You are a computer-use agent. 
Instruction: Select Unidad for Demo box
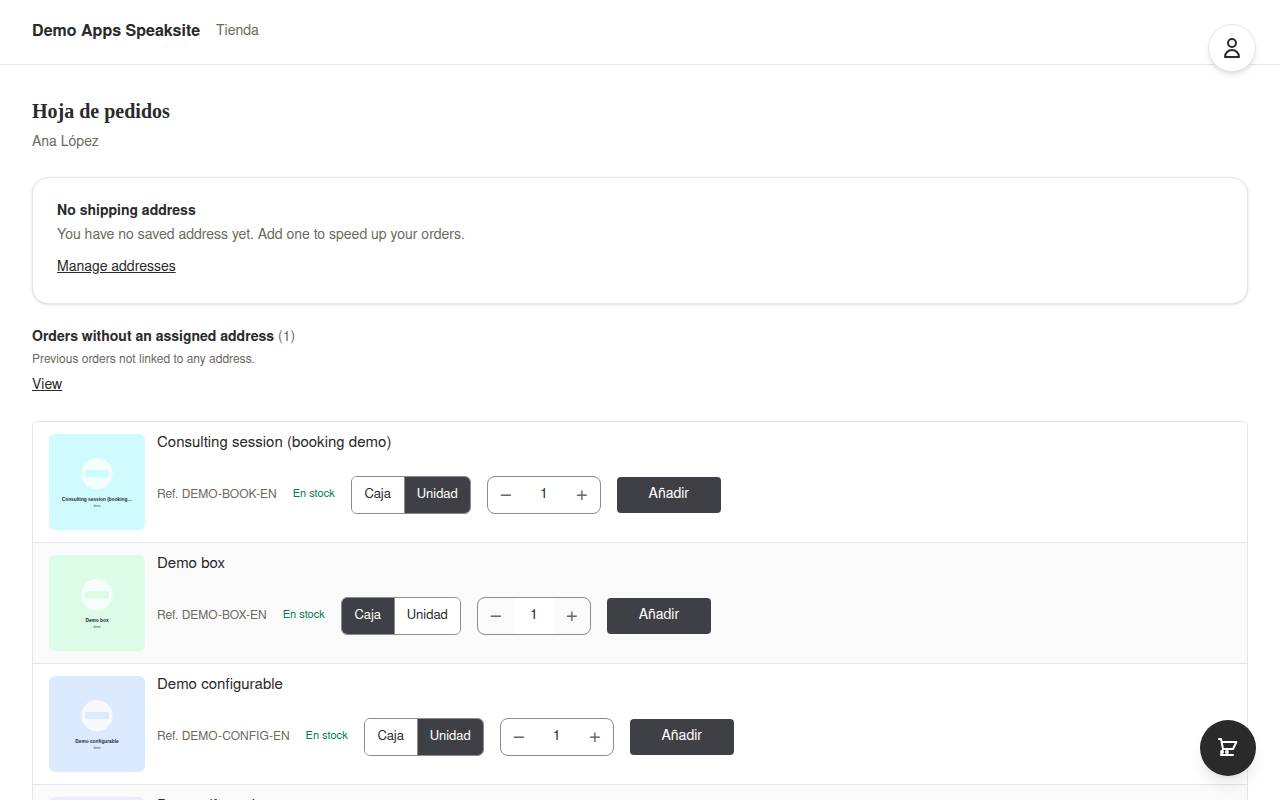click(427, 615)
